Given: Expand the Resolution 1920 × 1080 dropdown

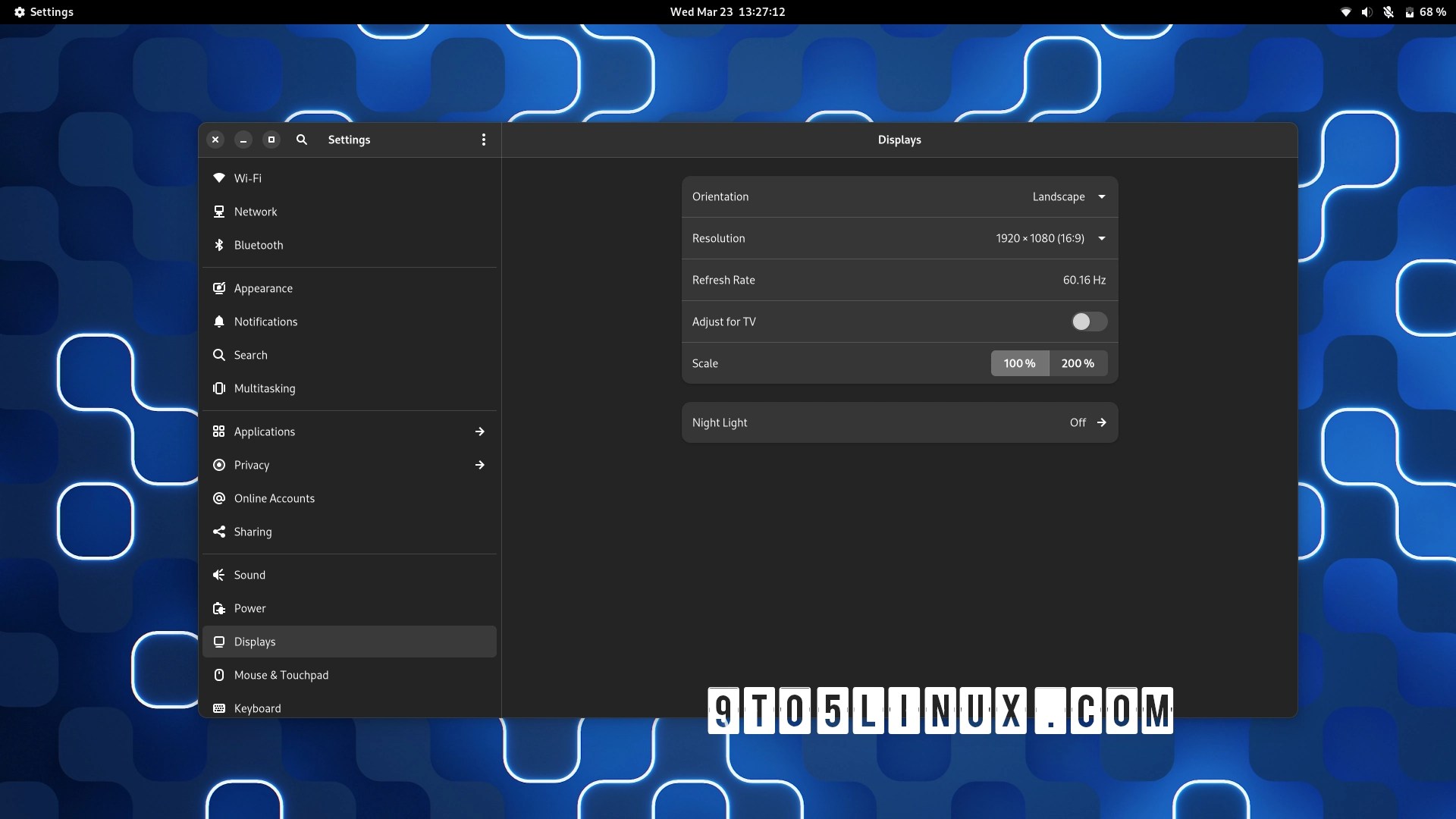Looking at the screenshot, I should click(x=1051, y=238).
